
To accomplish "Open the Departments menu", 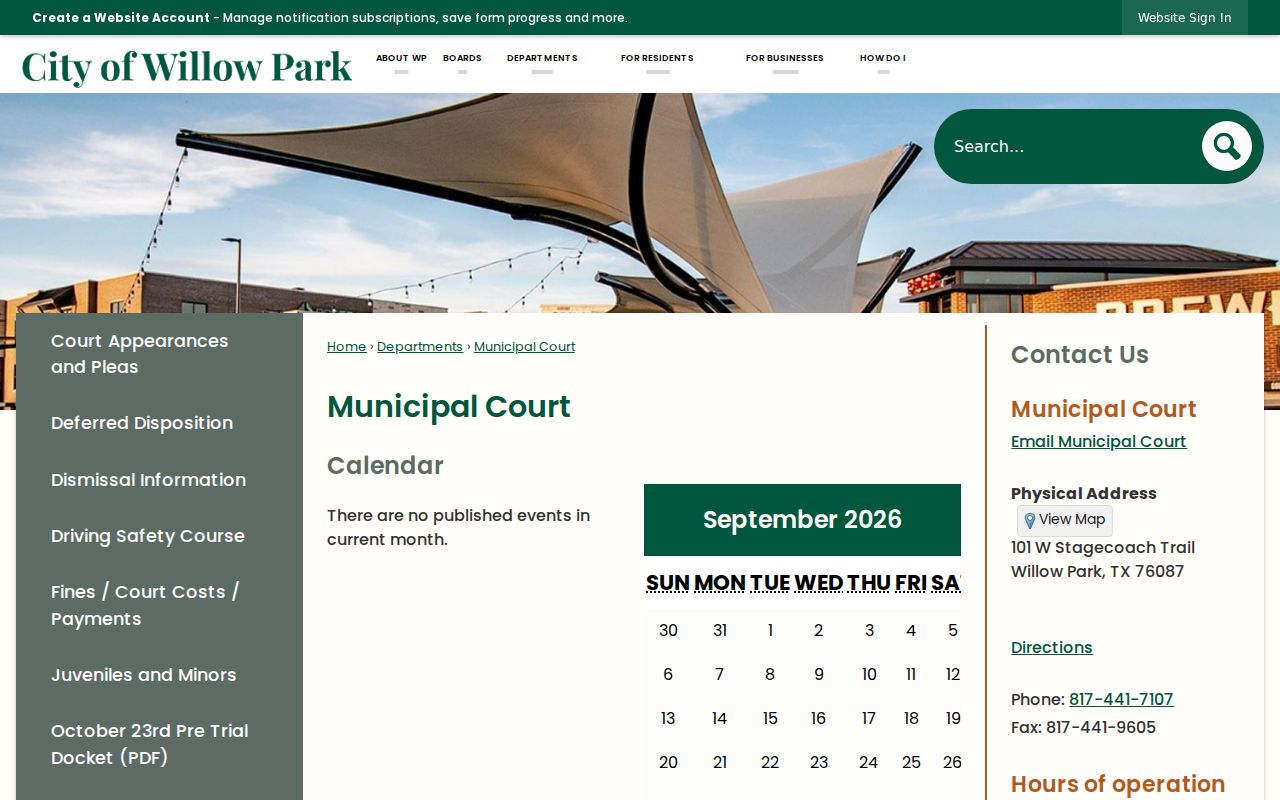I will 542,58.
